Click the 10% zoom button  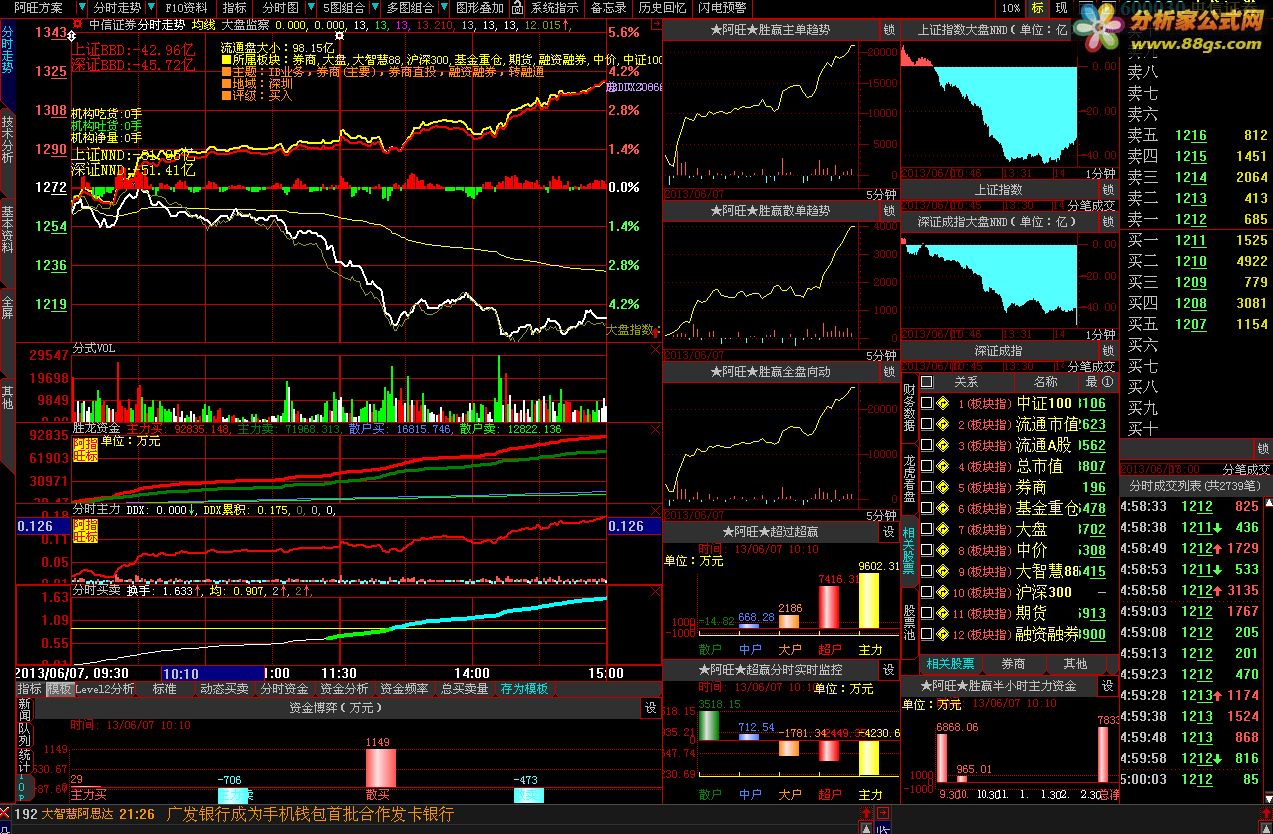point(1011,7)
